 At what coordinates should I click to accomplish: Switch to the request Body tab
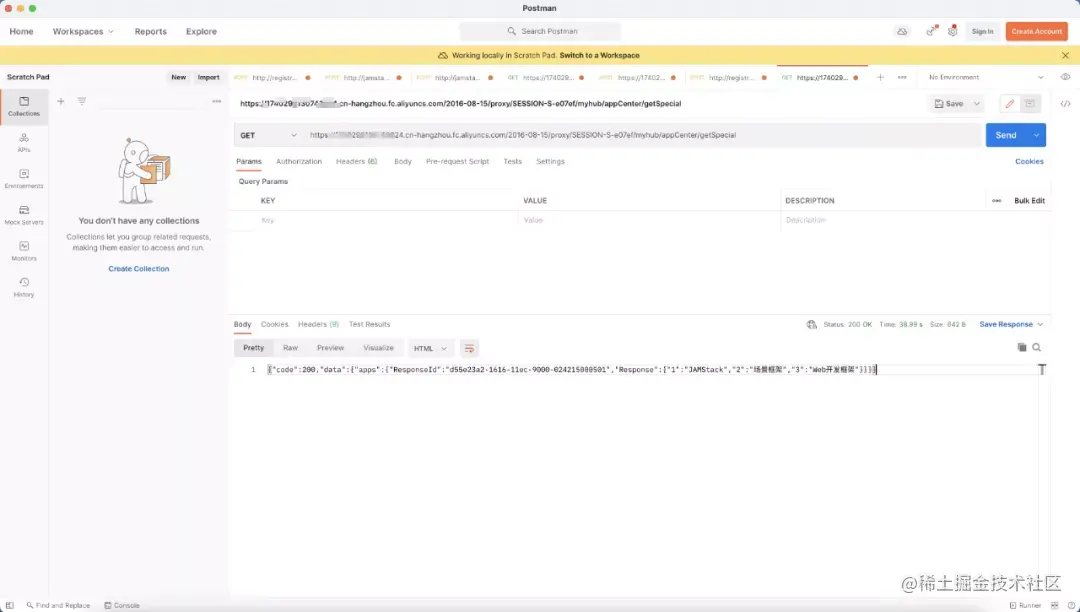403,162
